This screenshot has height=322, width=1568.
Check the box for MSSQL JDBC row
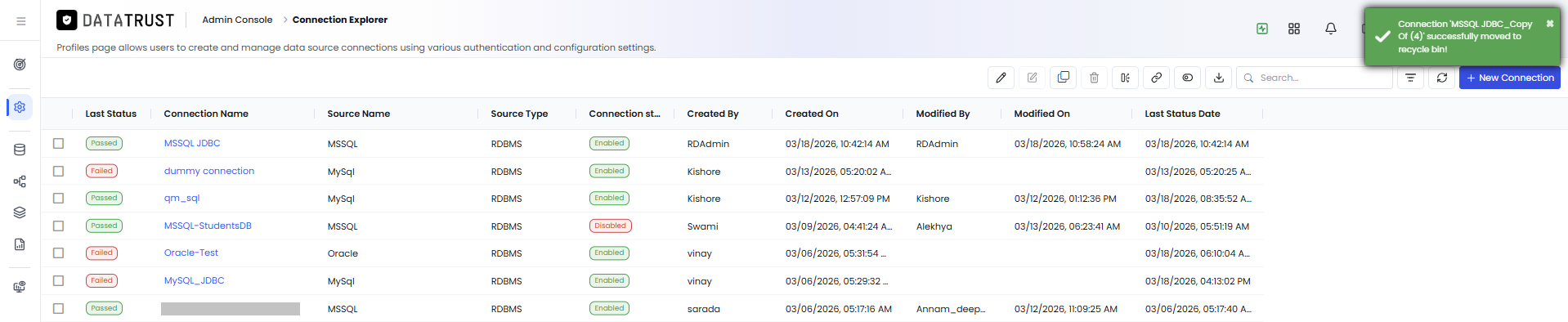pos(58,143)
